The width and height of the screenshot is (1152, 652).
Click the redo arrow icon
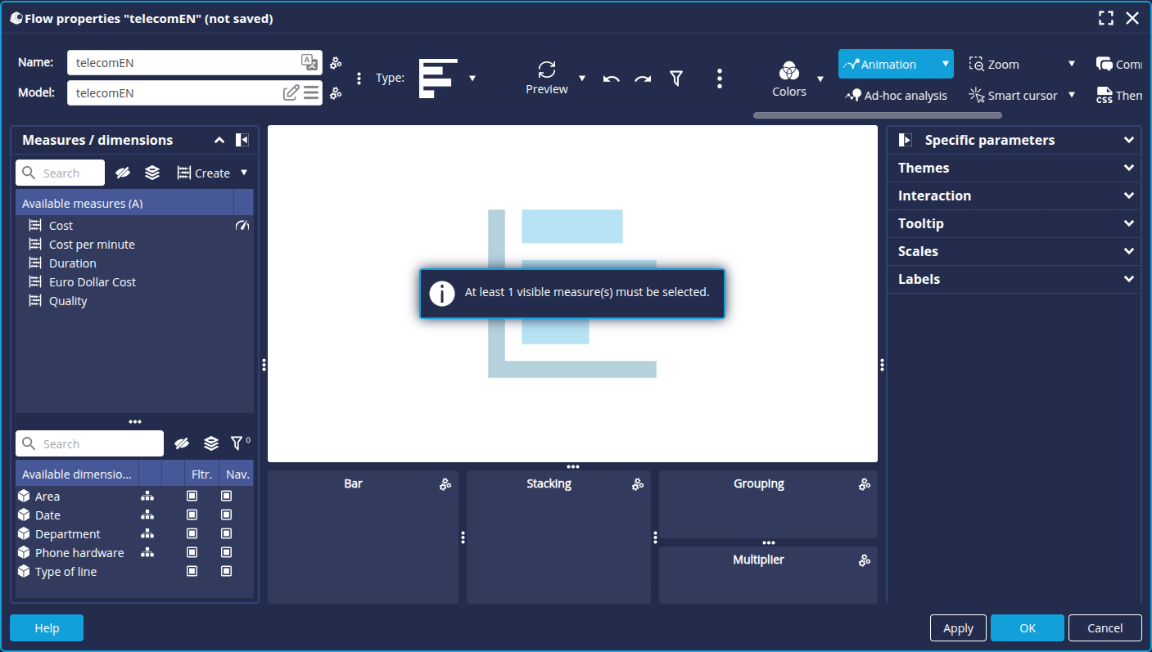coord(643,79)
